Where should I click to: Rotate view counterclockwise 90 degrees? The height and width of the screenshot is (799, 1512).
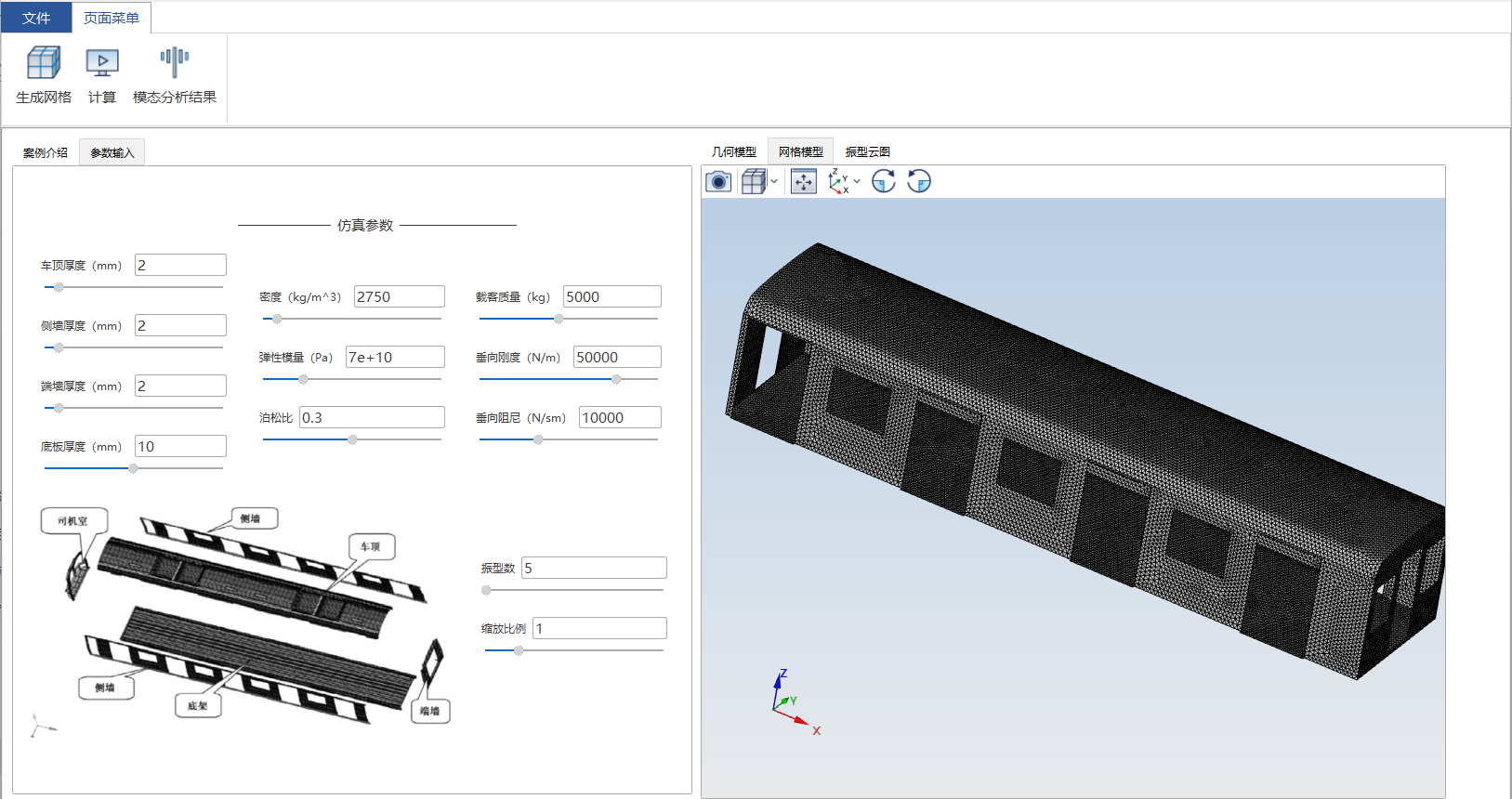point(919,181)
